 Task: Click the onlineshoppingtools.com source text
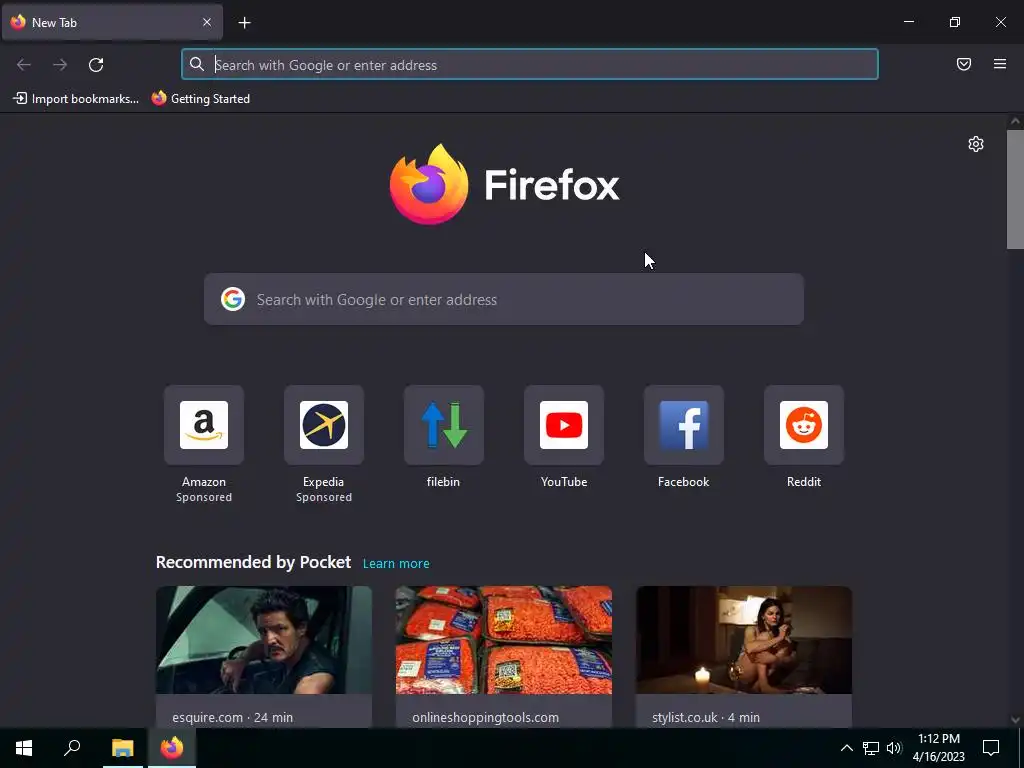(485, 717)
